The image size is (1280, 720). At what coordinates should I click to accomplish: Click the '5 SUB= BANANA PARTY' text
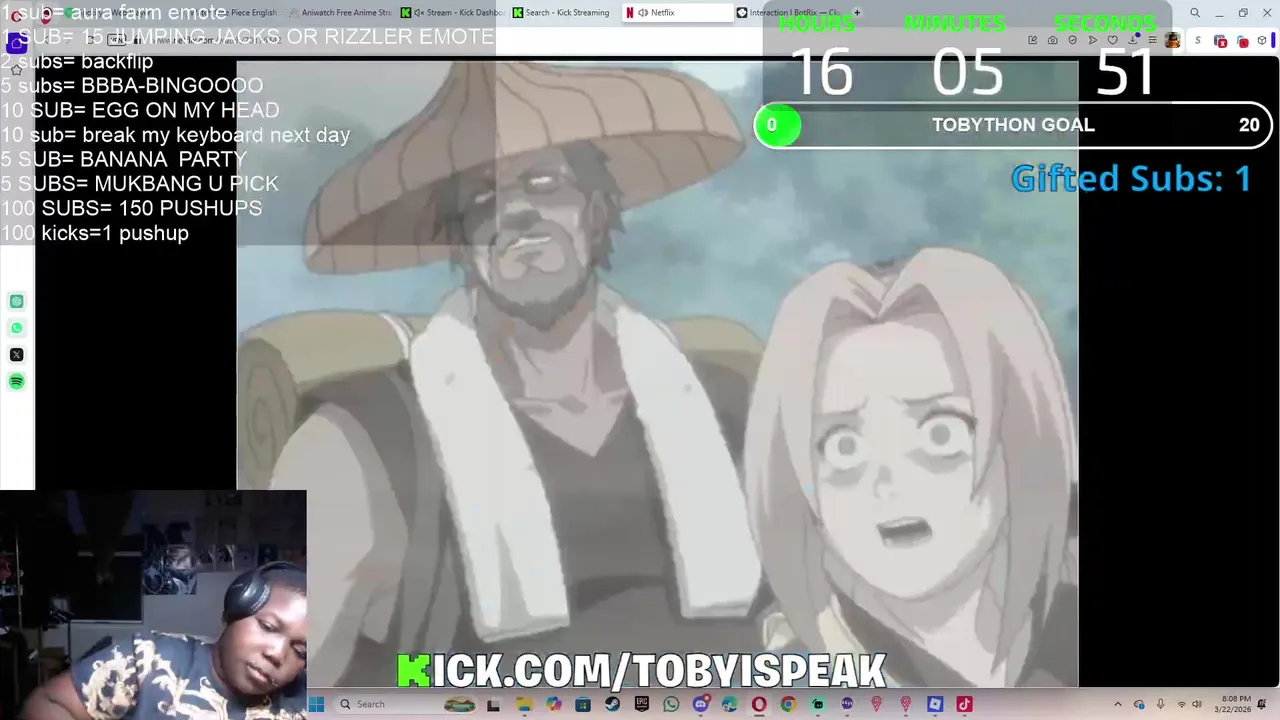coord(123,159)
